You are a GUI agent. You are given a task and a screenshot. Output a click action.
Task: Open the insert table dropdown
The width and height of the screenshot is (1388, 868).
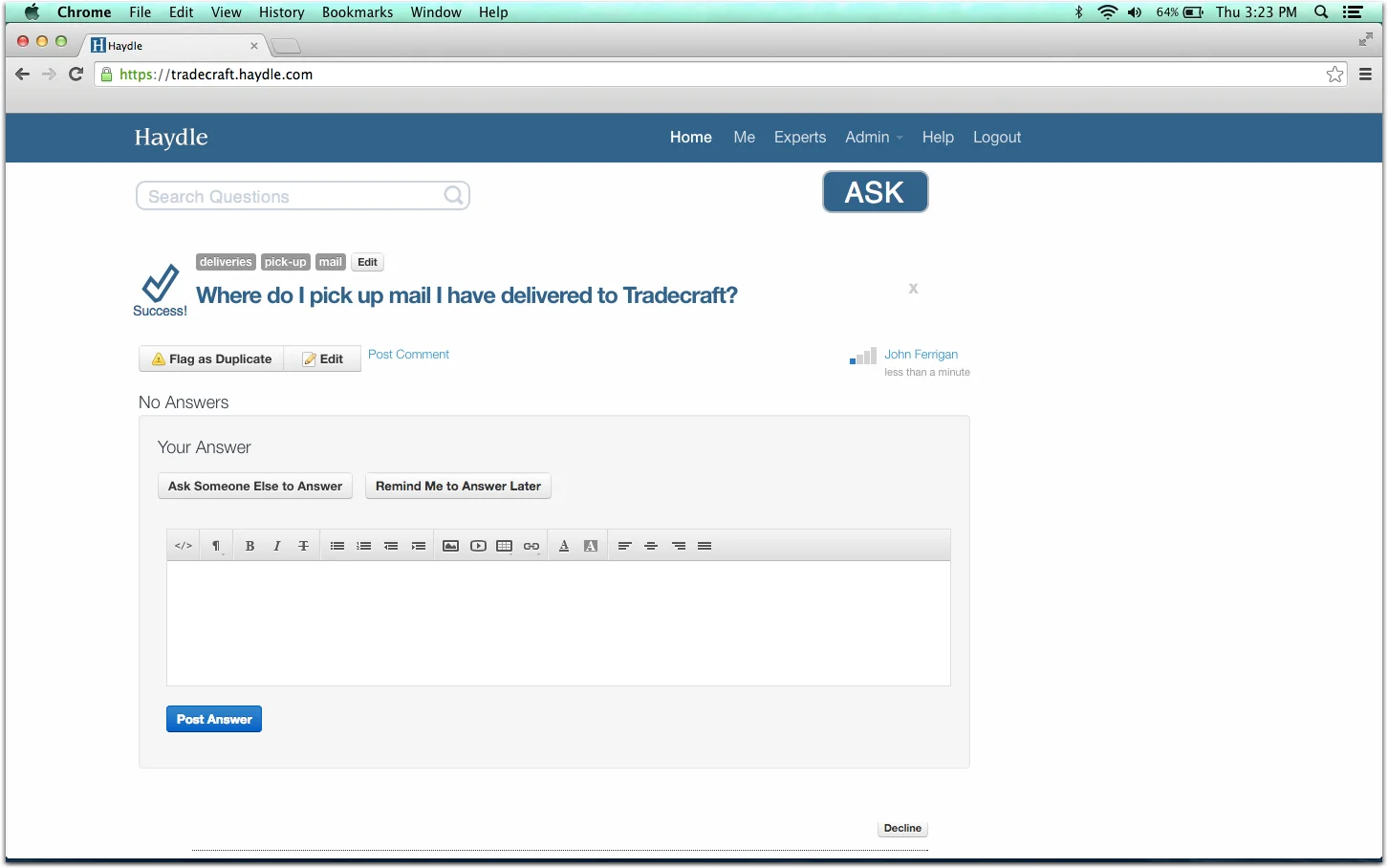pos(505,546)
